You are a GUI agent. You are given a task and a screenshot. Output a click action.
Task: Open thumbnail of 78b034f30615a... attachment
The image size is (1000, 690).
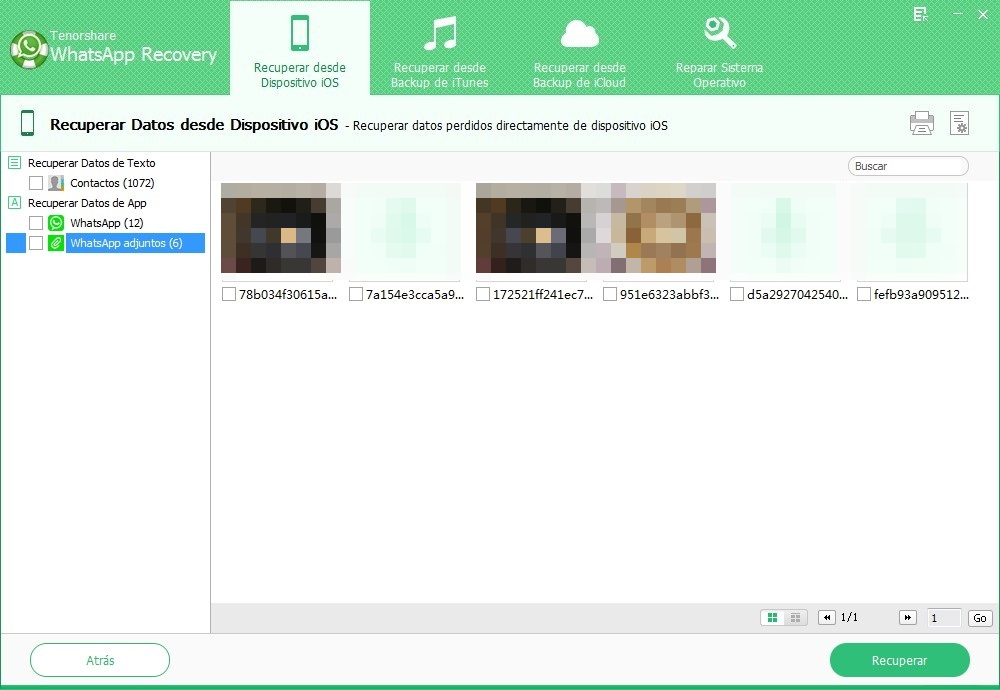click(x=281, y=228)
